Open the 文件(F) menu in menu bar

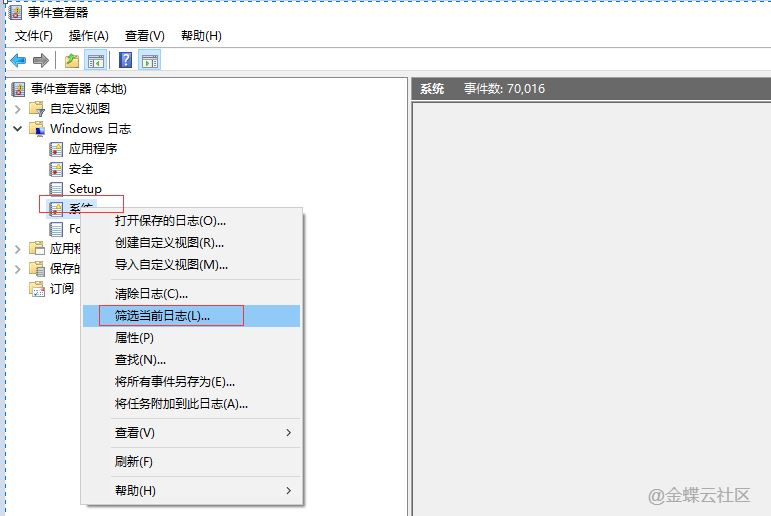pyautogui.click(x=33, y=36)
